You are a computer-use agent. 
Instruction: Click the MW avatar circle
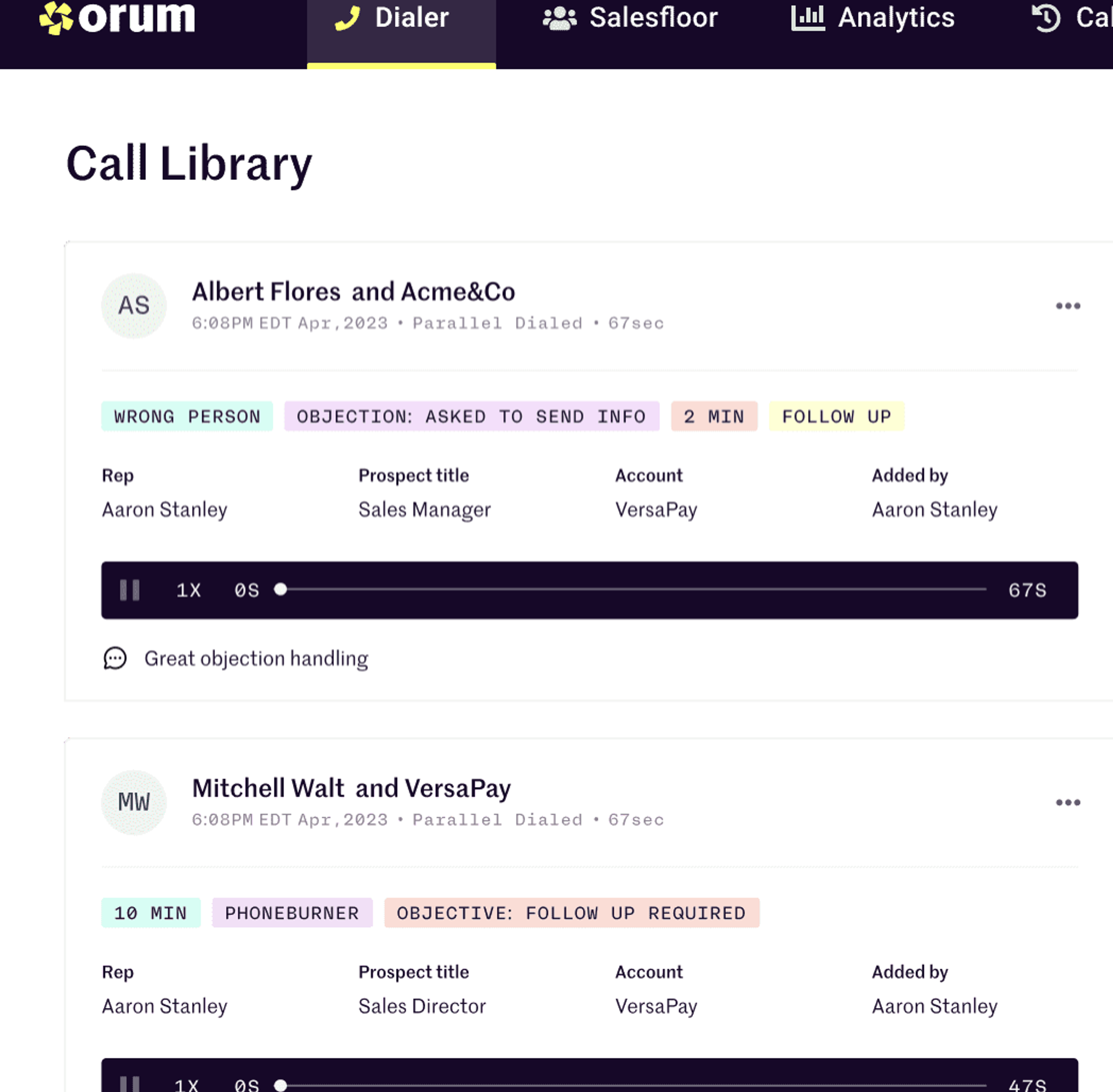pos(134,802)
